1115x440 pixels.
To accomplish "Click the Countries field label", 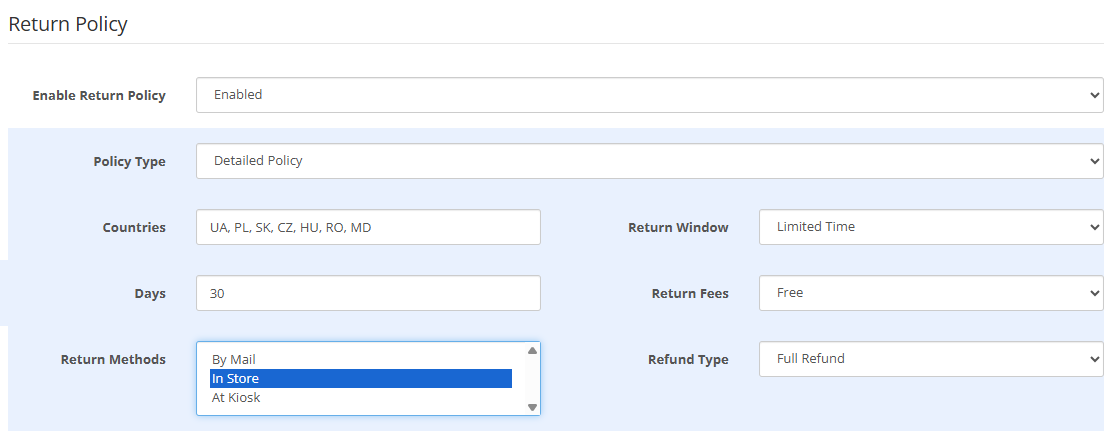I will tap(134, 228).
